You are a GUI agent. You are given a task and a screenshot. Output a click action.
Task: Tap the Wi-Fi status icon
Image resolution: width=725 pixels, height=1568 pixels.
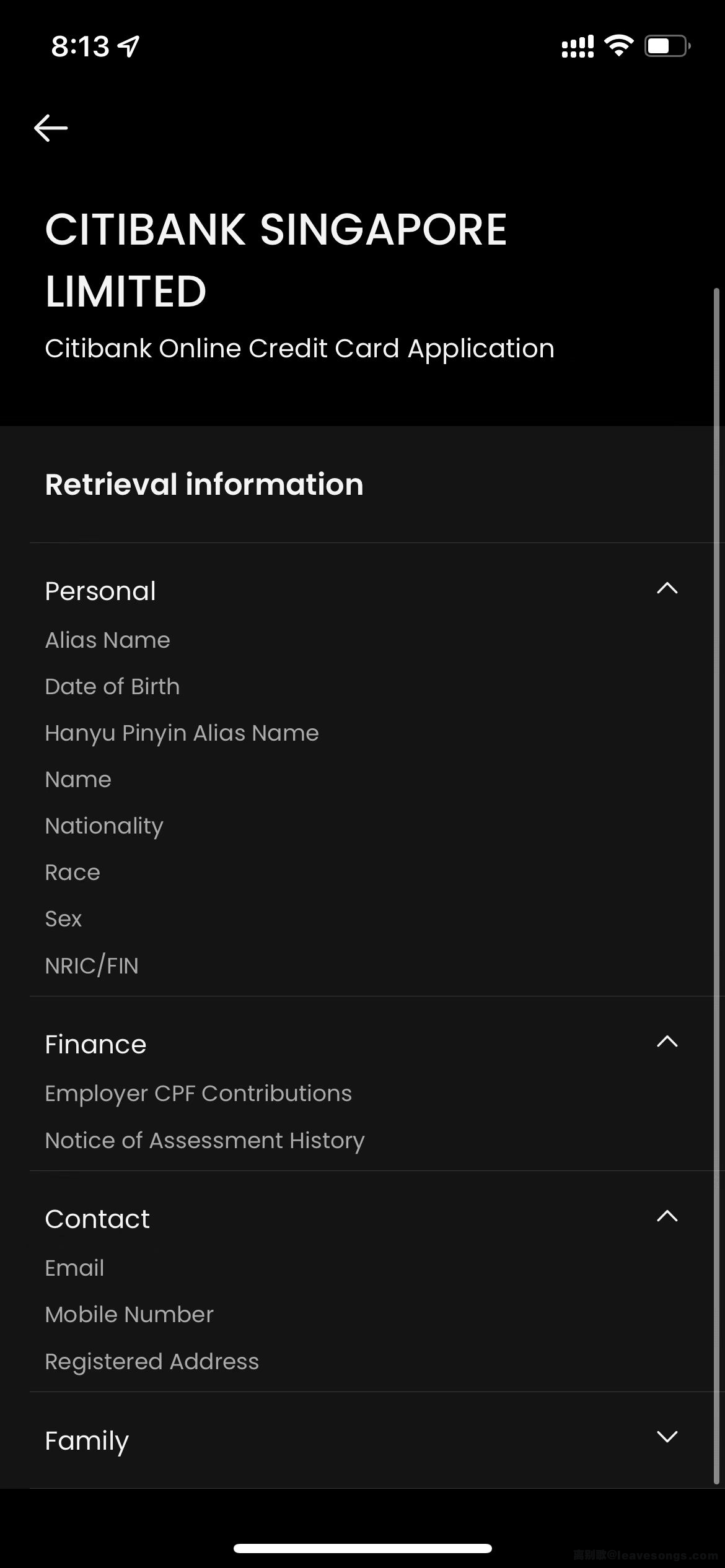pyautogui.click(x=618, y=46)
